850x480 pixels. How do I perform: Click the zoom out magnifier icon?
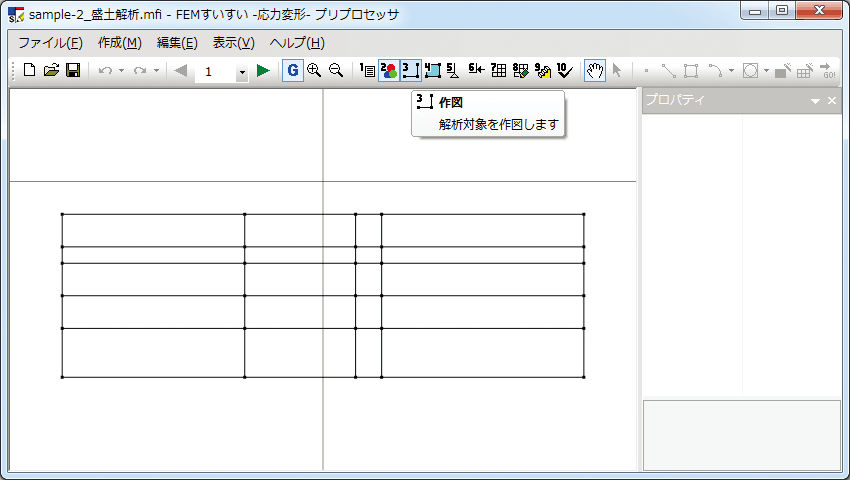tap(336, 71)
